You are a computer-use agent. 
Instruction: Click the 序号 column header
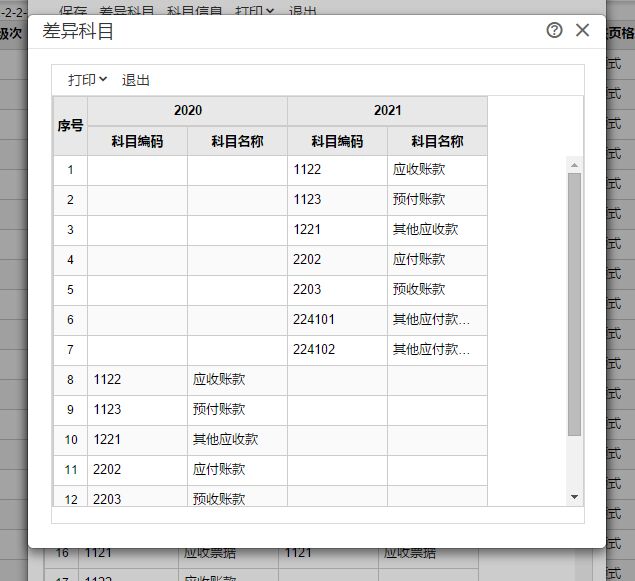(x=70, y=126)
